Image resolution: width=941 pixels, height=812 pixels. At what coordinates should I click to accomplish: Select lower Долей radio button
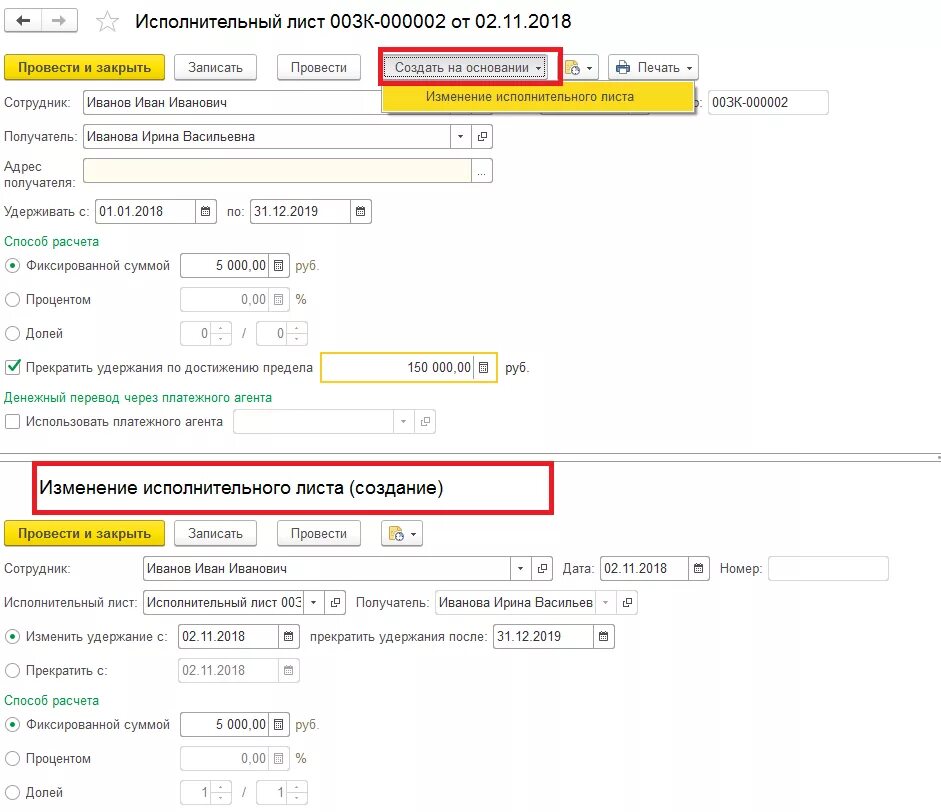[x=13, y=793]
